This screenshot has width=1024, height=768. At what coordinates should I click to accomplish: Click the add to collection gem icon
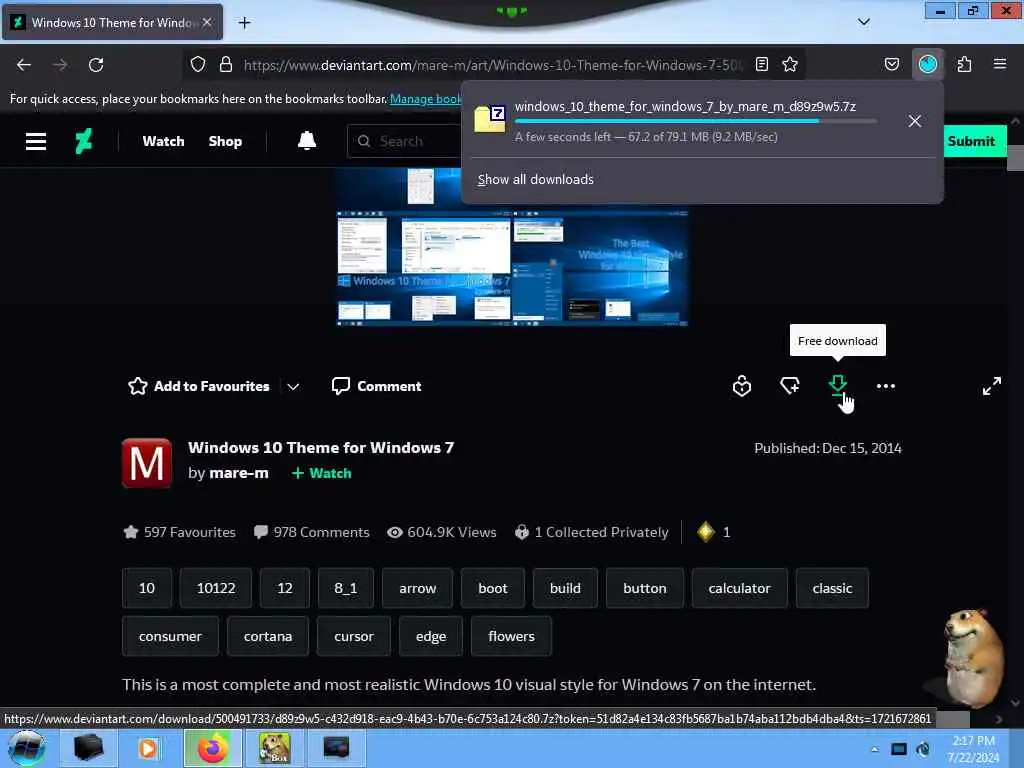790,386
